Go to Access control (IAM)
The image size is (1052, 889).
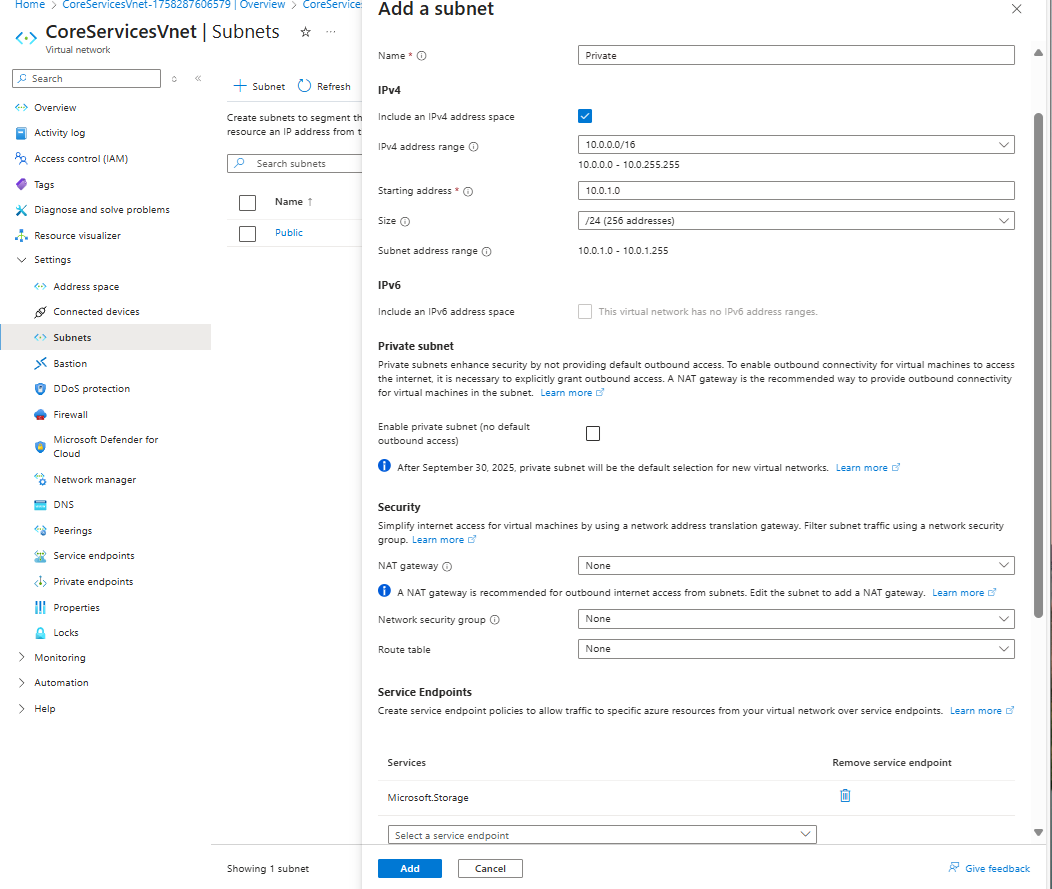point(81,159)
